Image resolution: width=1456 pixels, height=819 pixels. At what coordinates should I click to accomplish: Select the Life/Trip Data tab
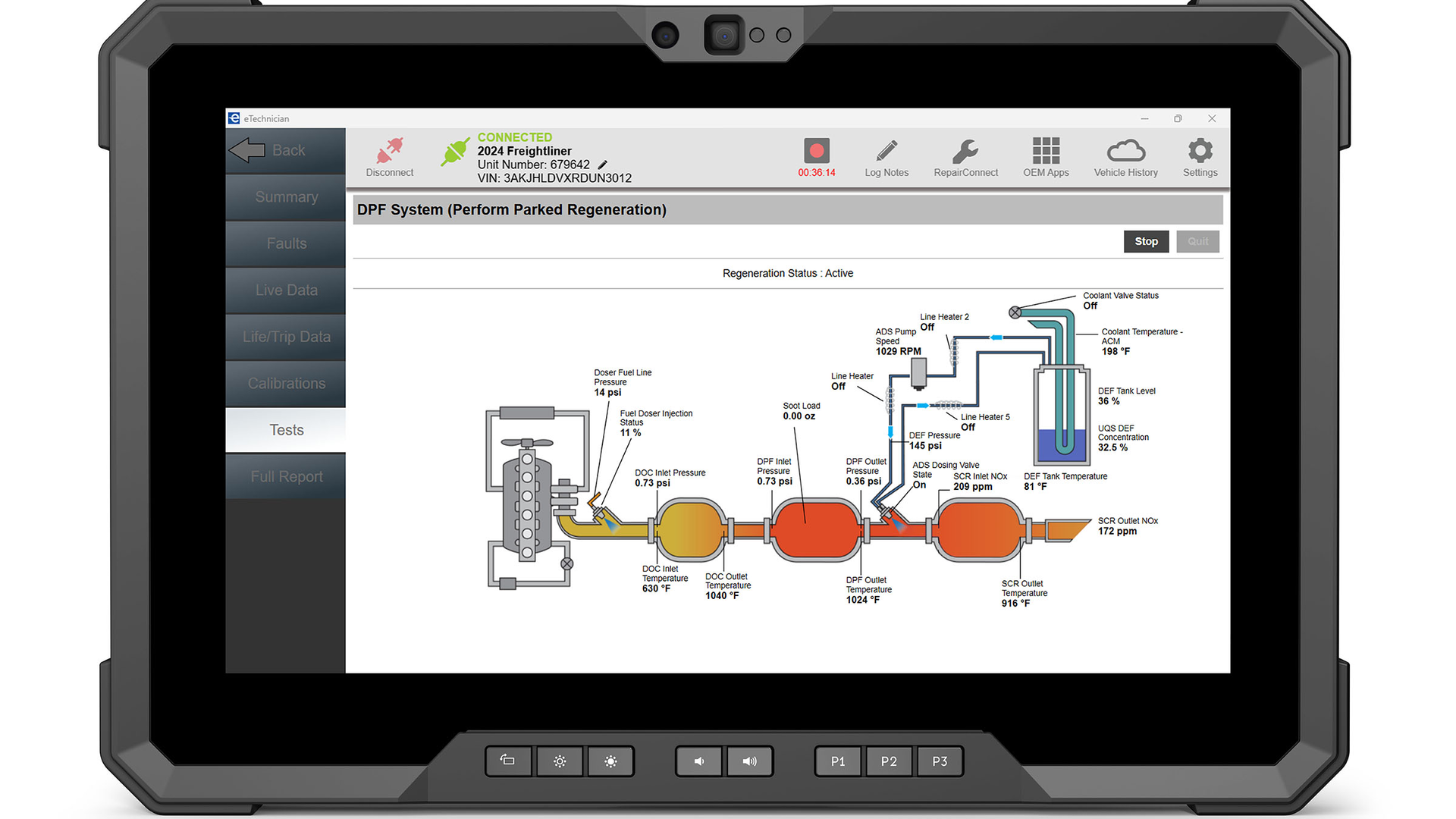pos(286,337)
